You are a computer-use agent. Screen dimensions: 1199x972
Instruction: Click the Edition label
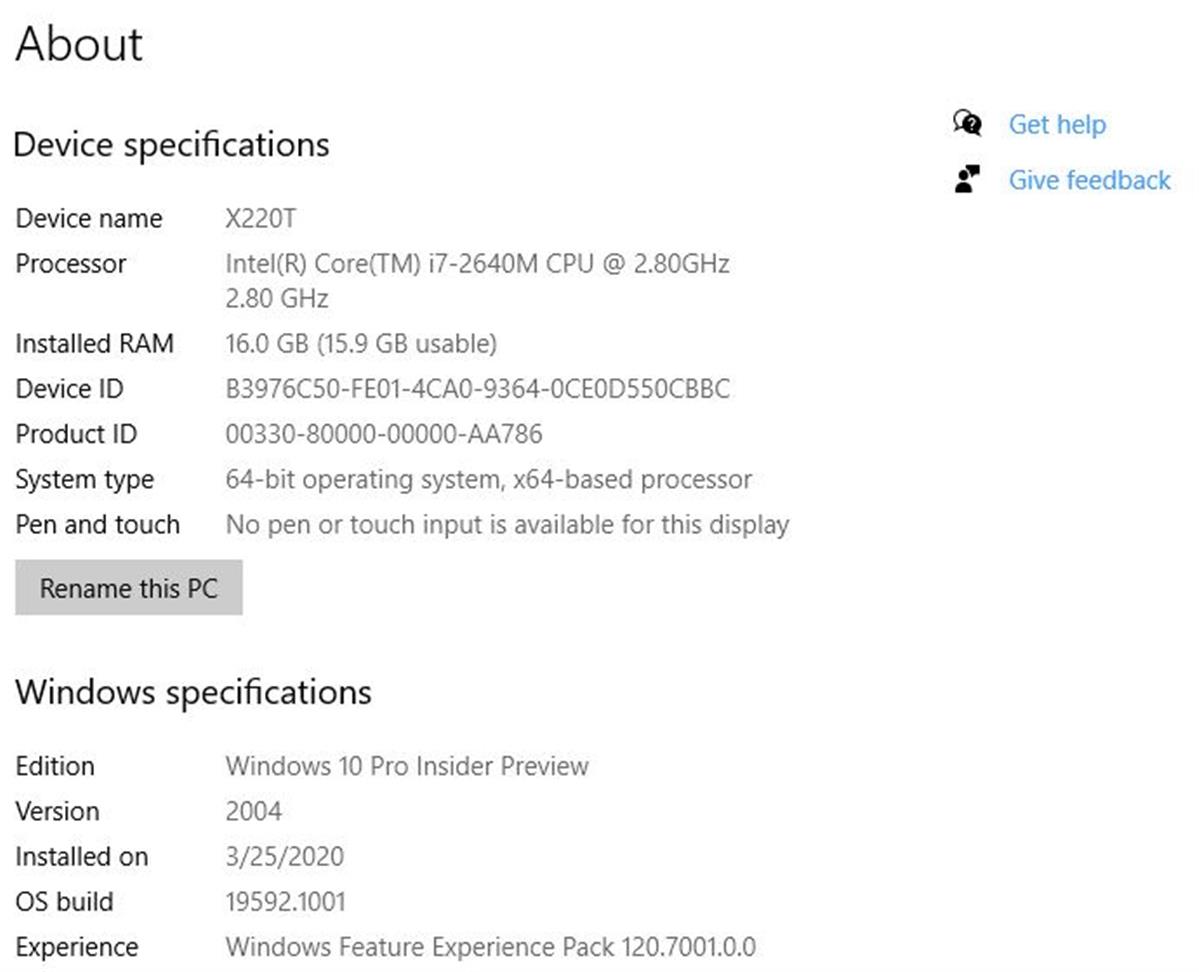(x=55, y=766)
